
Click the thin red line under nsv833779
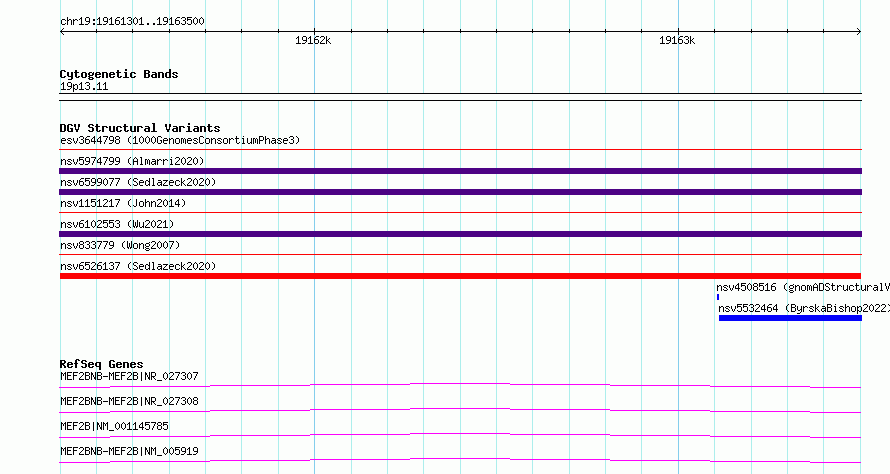[460, 255]
